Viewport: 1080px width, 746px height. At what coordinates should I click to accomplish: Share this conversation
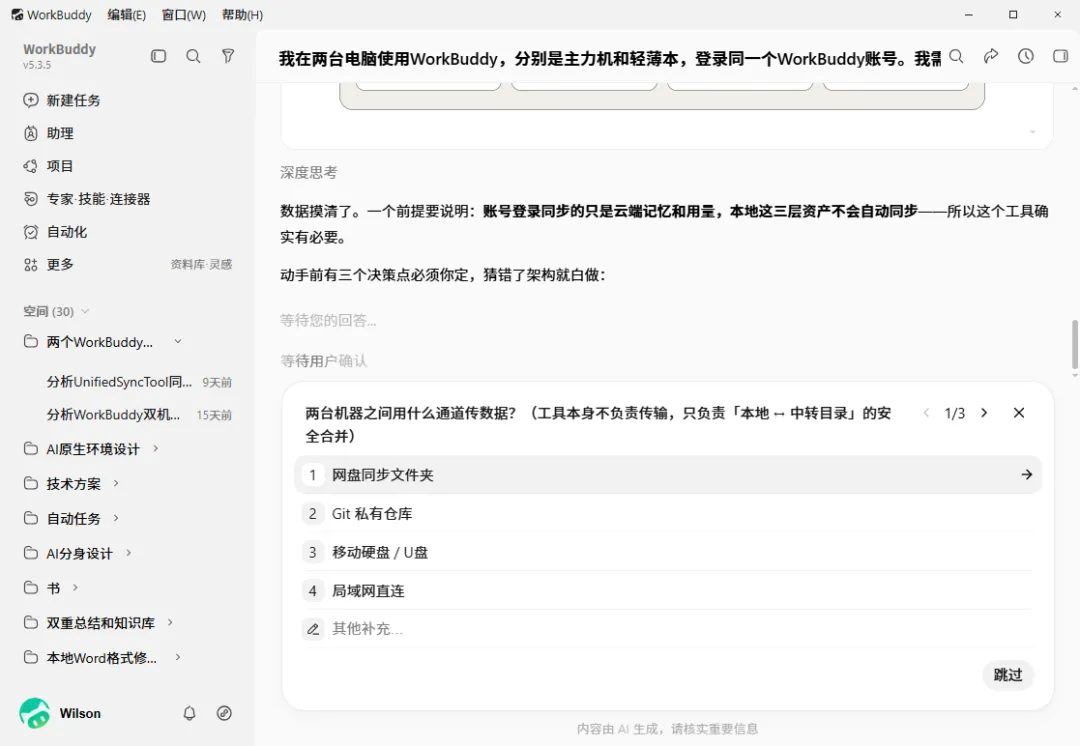991,56
